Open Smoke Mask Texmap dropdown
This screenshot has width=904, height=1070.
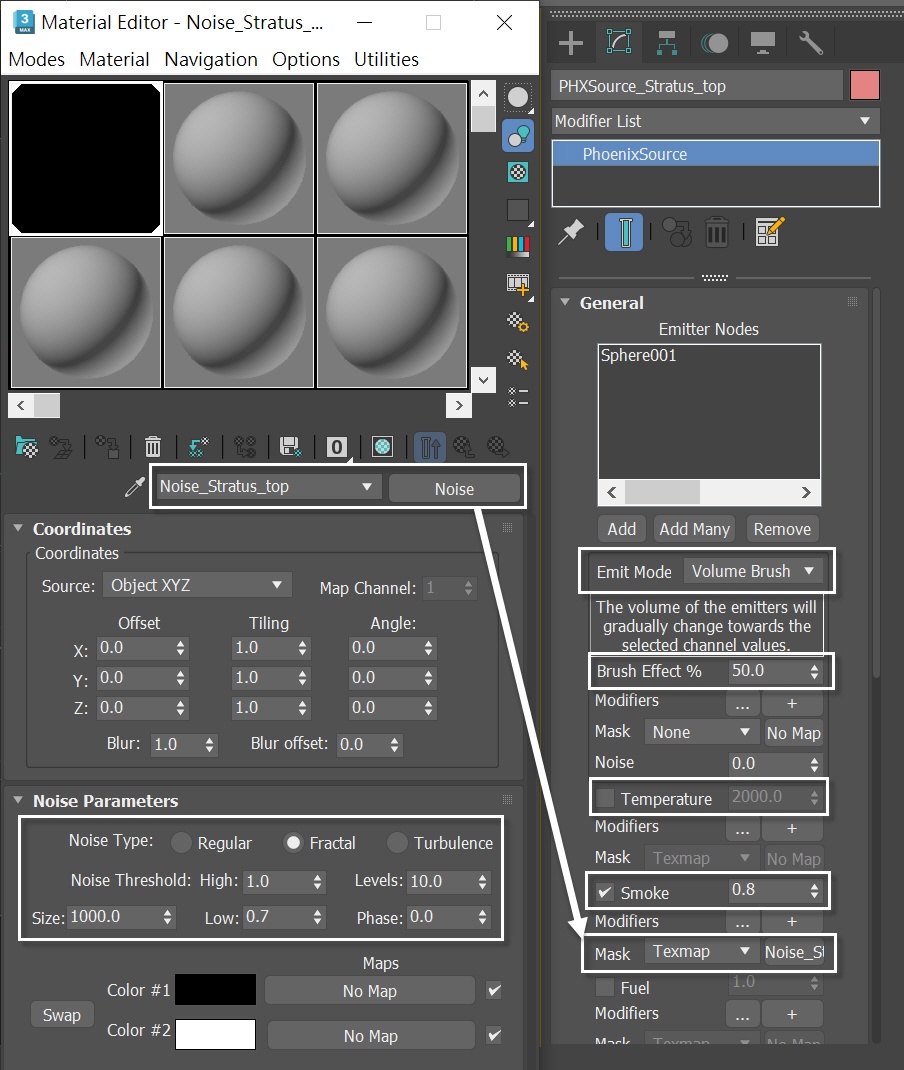[x=702, y=951]
